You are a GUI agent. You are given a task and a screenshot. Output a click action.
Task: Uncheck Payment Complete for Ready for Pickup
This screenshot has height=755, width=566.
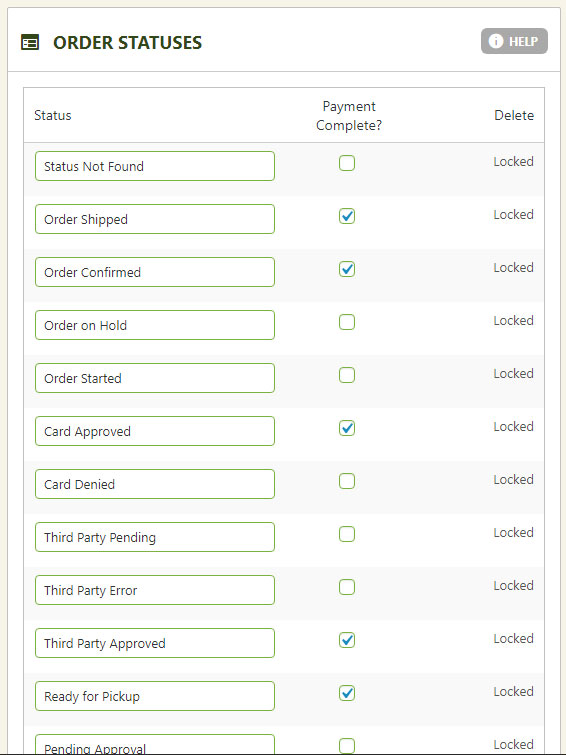coord(347,693)
